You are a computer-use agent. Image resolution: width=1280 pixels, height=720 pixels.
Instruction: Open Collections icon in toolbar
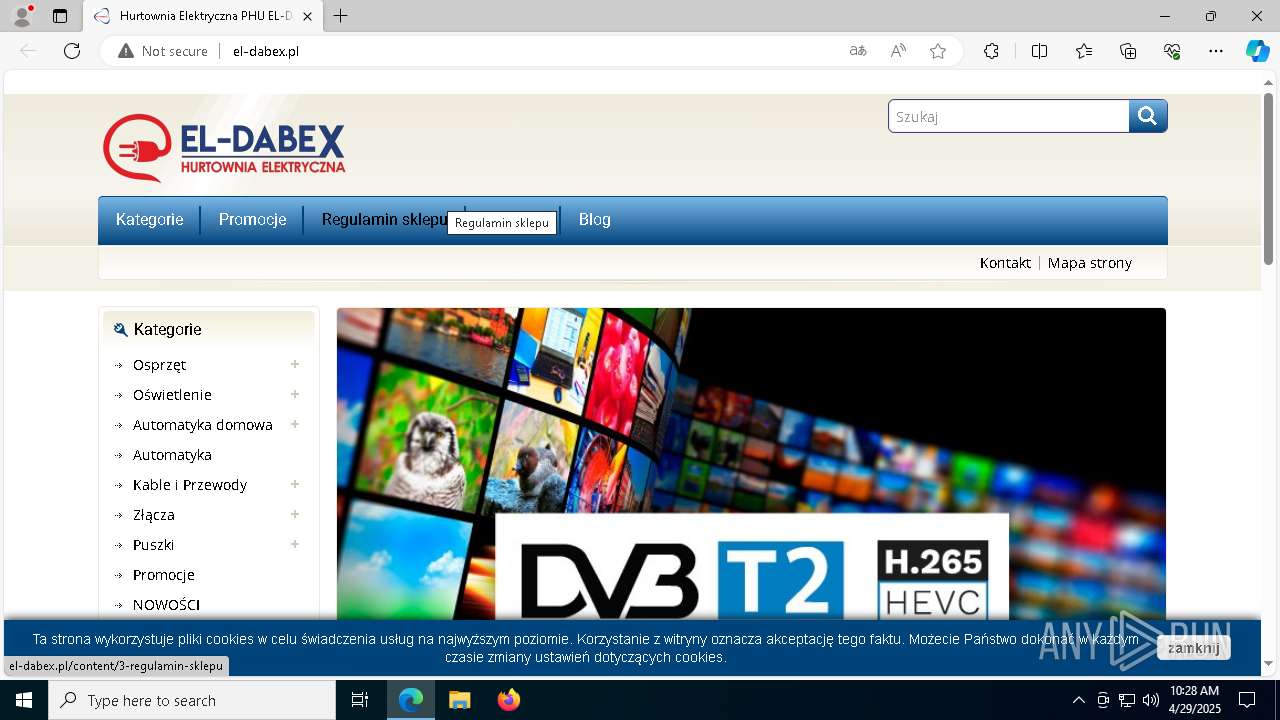pyautogui.click(x=1128, y=51)
